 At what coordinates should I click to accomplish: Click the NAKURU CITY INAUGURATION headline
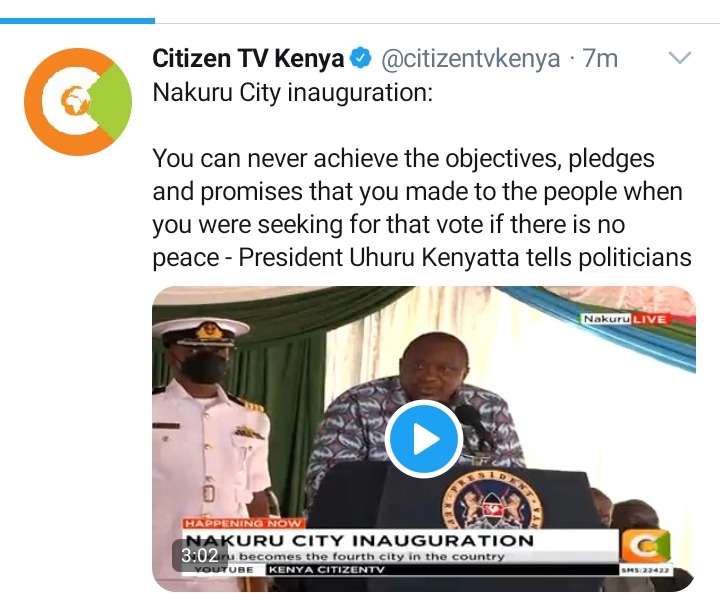coord(360,540)
